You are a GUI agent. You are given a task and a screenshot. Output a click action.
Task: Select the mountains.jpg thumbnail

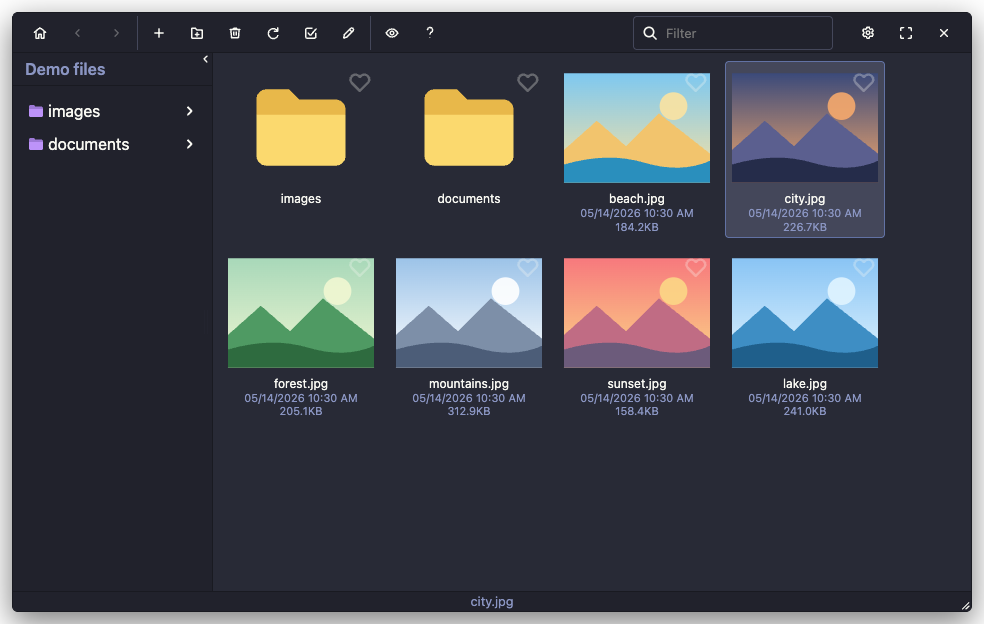tap(469, 313)
